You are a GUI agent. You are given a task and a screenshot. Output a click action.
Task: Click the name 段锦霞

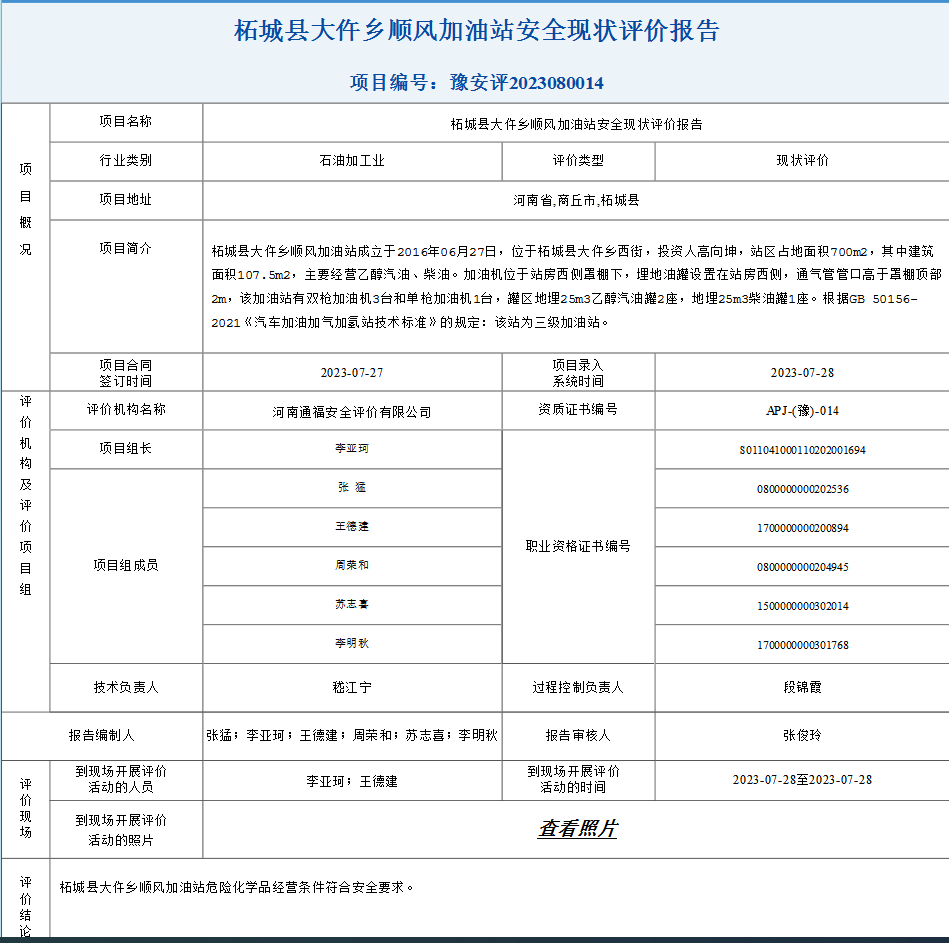coord(803,688)
